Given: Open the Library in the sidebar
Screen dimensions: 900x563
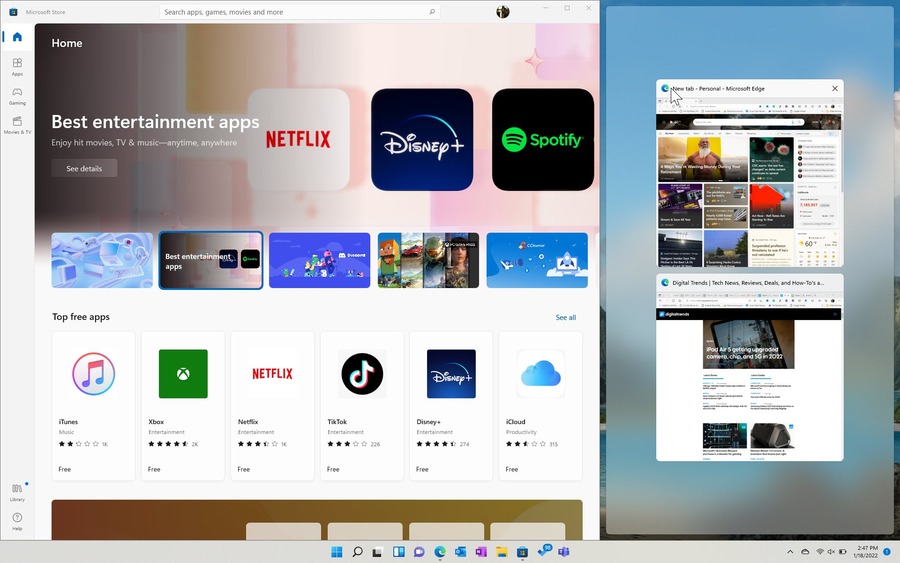Looking at the screenshot, I should point(17,492).
